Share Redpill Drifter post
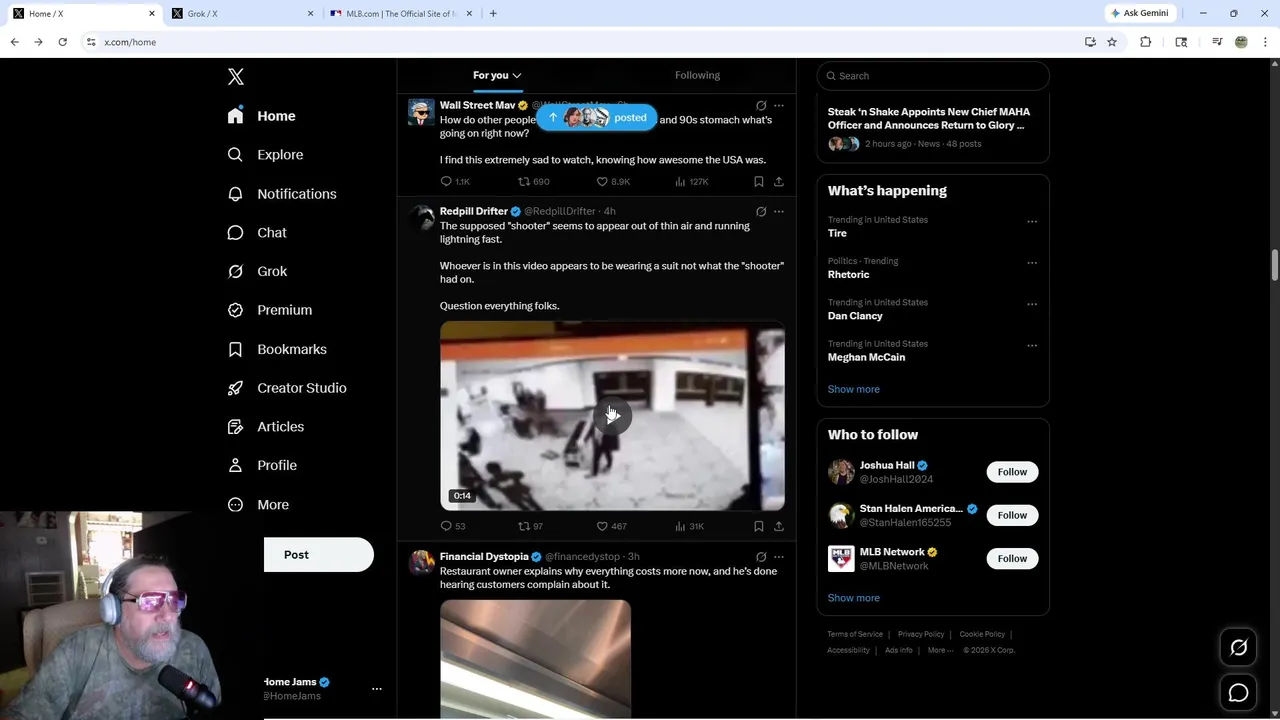This screenshot has width=1280, height=720. (779, 526)
